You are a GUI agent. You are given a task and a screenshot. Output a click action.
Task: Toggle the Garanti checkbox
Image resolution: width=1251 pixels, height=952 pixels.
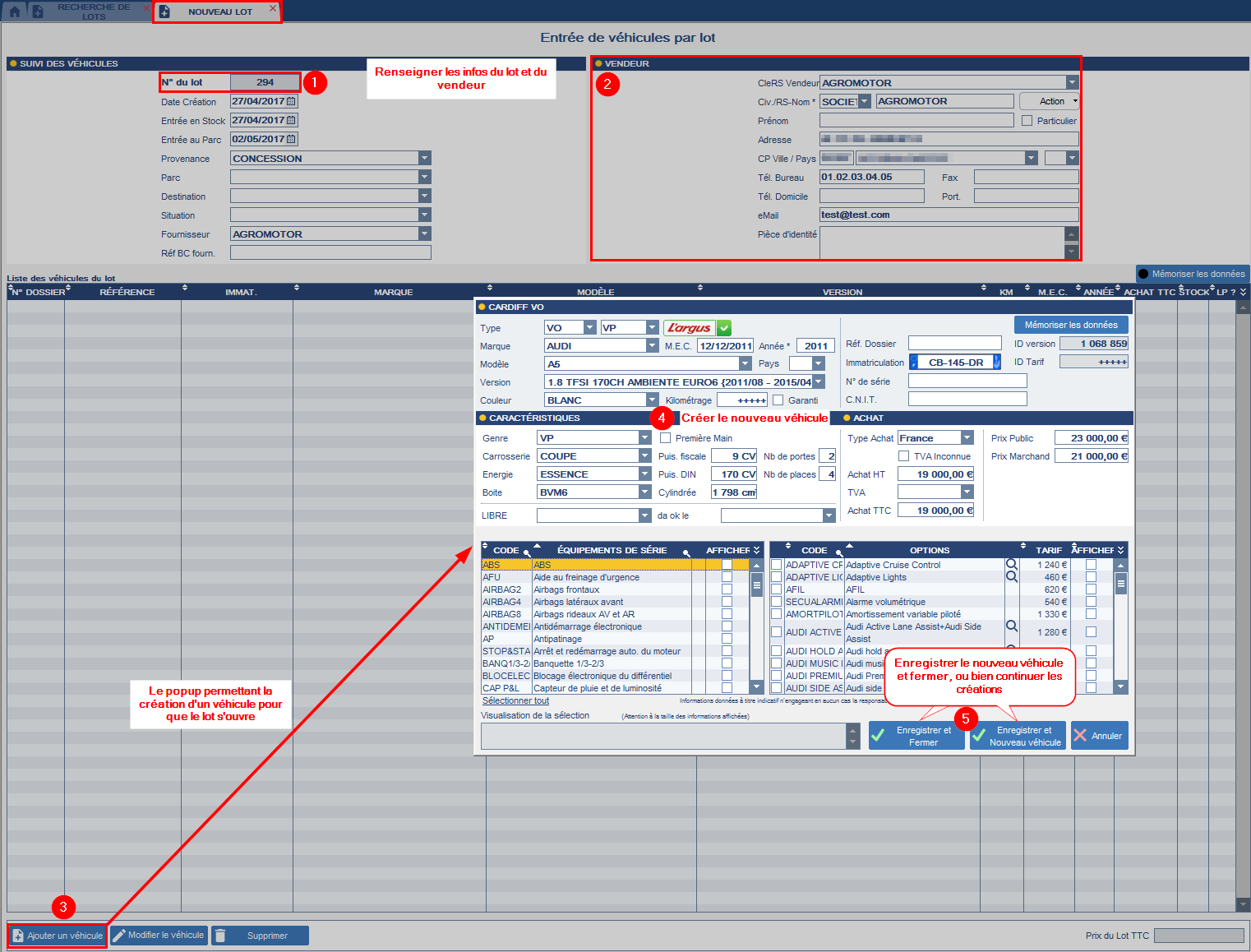778,400
